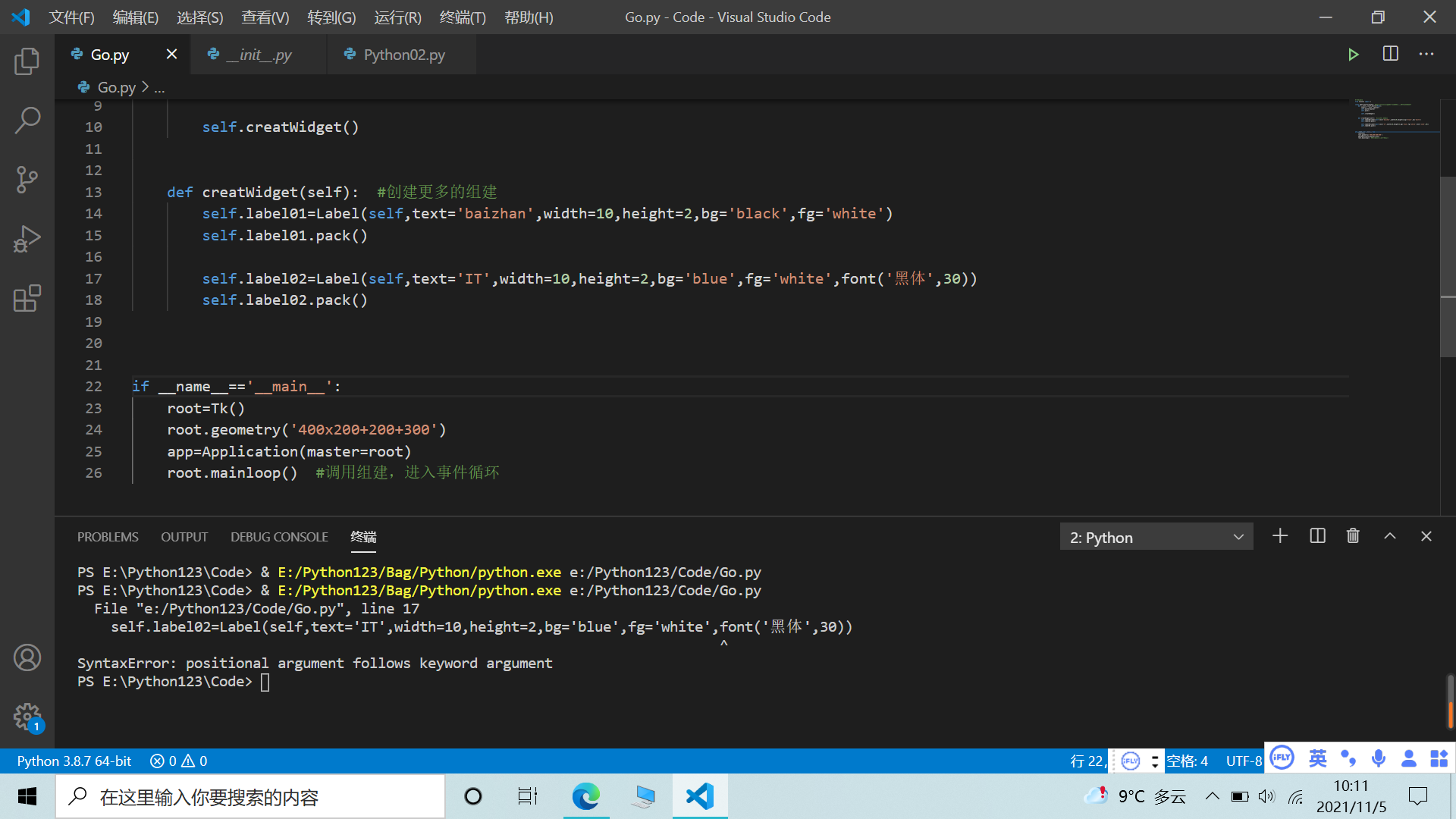Screen dimensions: 1456x819
Task: Open Cortana circle icon on taskbar
Action: 473,796
